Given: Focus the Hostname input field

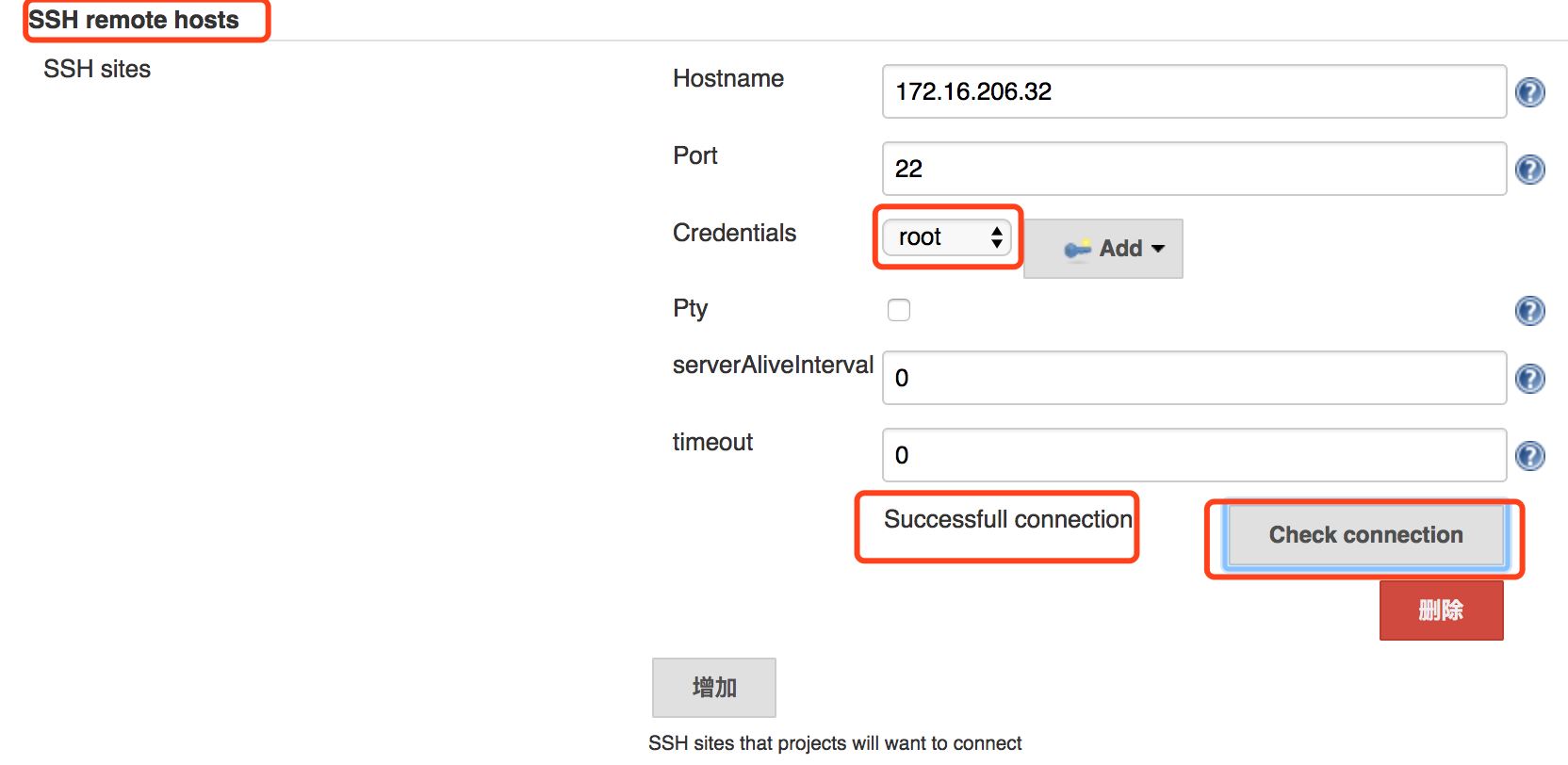Looking at the screenshot, I should 1194,91.
